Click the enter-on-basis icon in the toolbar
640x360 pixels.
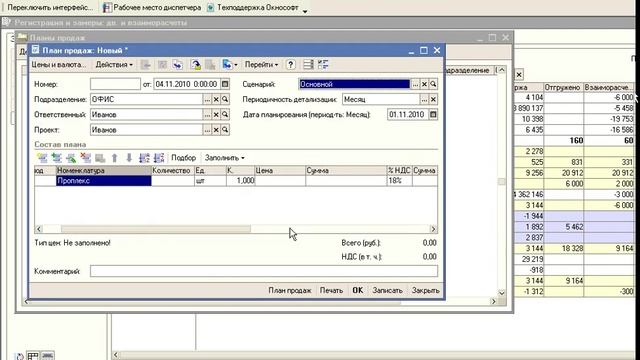(x=227, y=64)
